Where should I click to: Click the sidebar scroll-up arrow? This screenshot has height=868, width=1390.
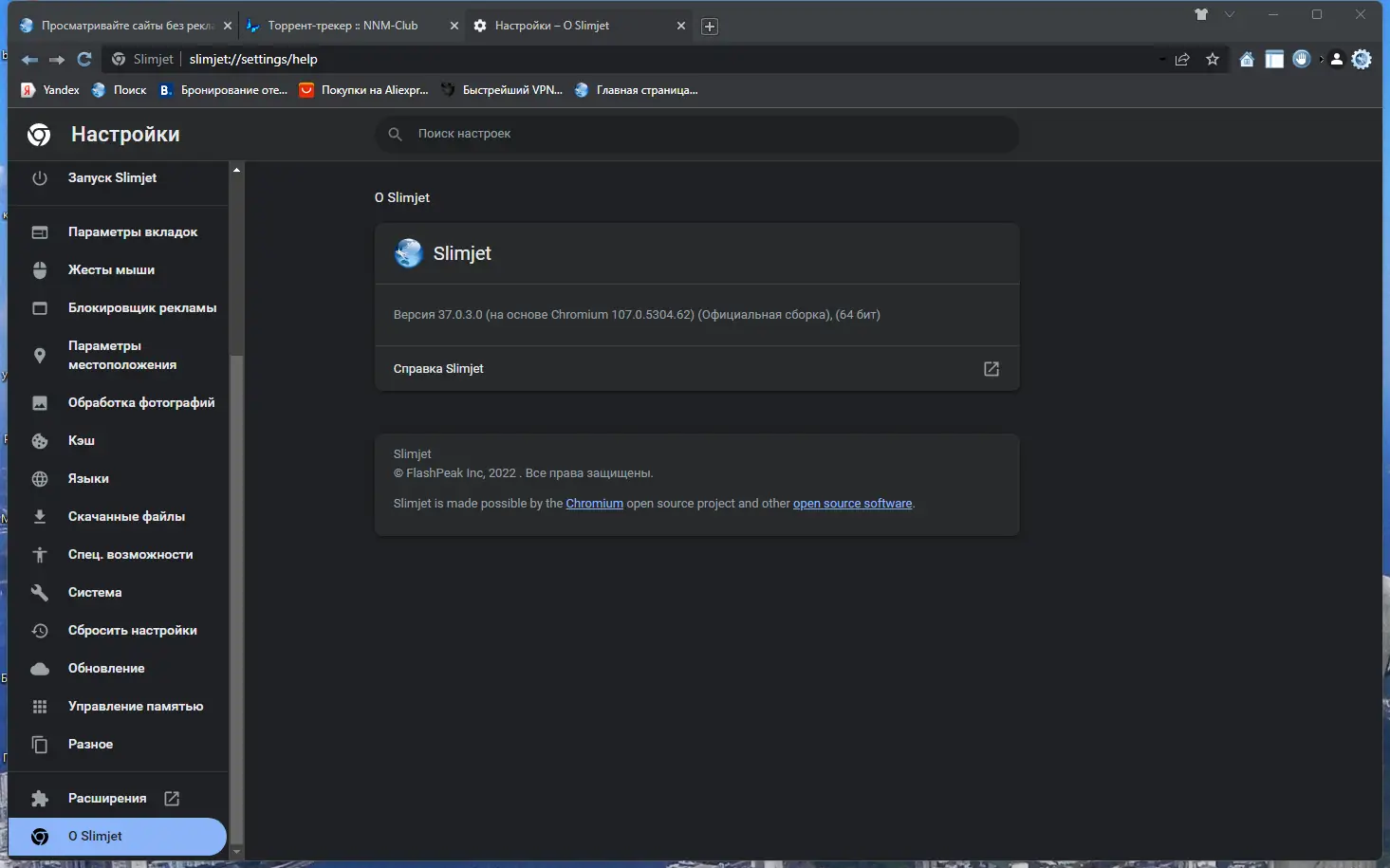pyautogui.click(x=237, y=170)
